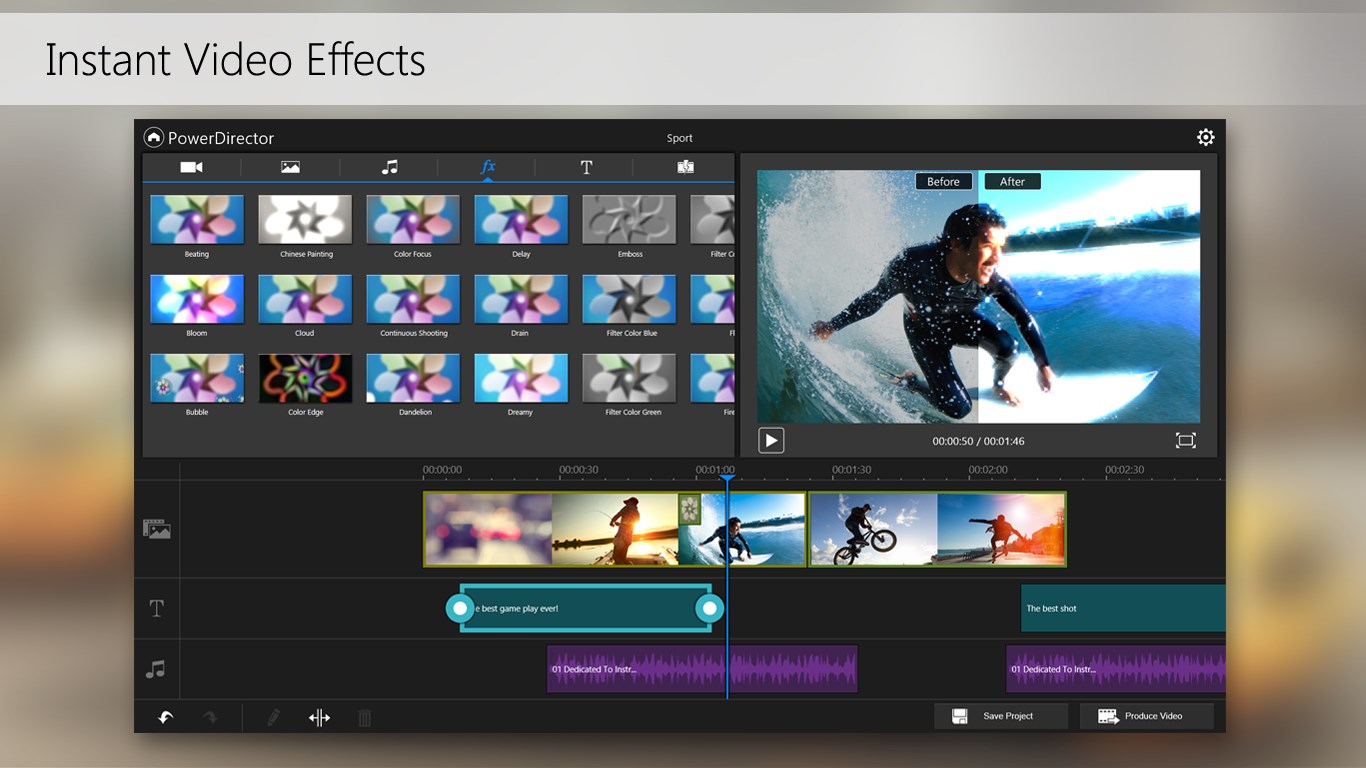Image resolution: width=1366 pixels, height=768 pixels.
Task: Undo the last action
Action: 166,717
